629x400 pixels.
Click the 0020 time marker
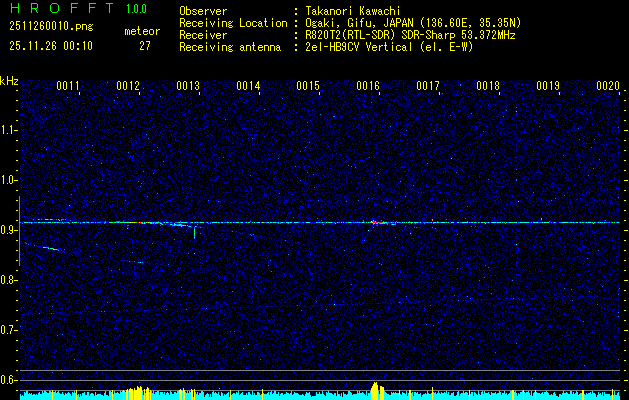pos(608,87)
